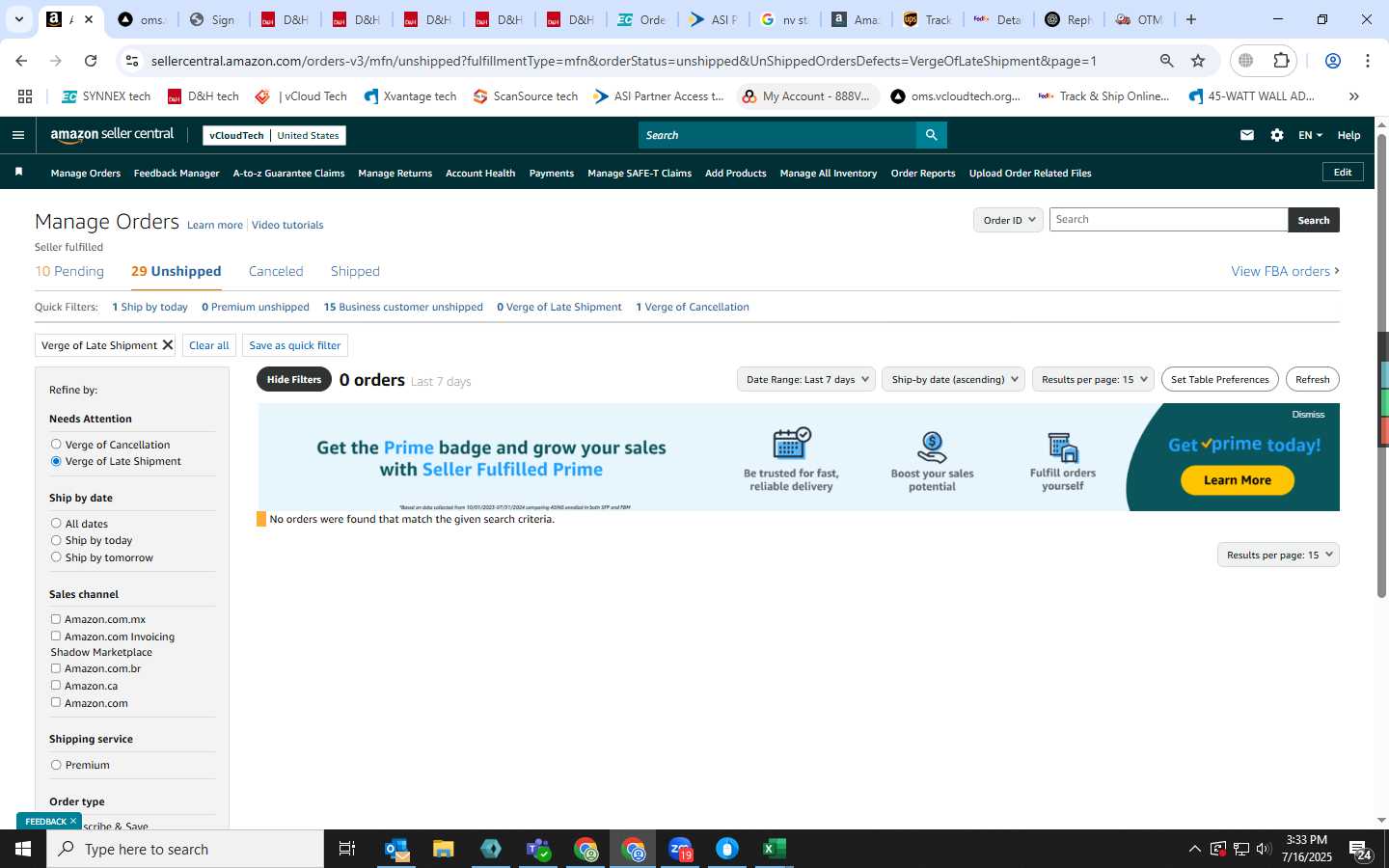This screenshot has height=868, width=1389.
Task: Open Outlook from the taskbar
Action: pyautogui.click(x=396, y=849)
